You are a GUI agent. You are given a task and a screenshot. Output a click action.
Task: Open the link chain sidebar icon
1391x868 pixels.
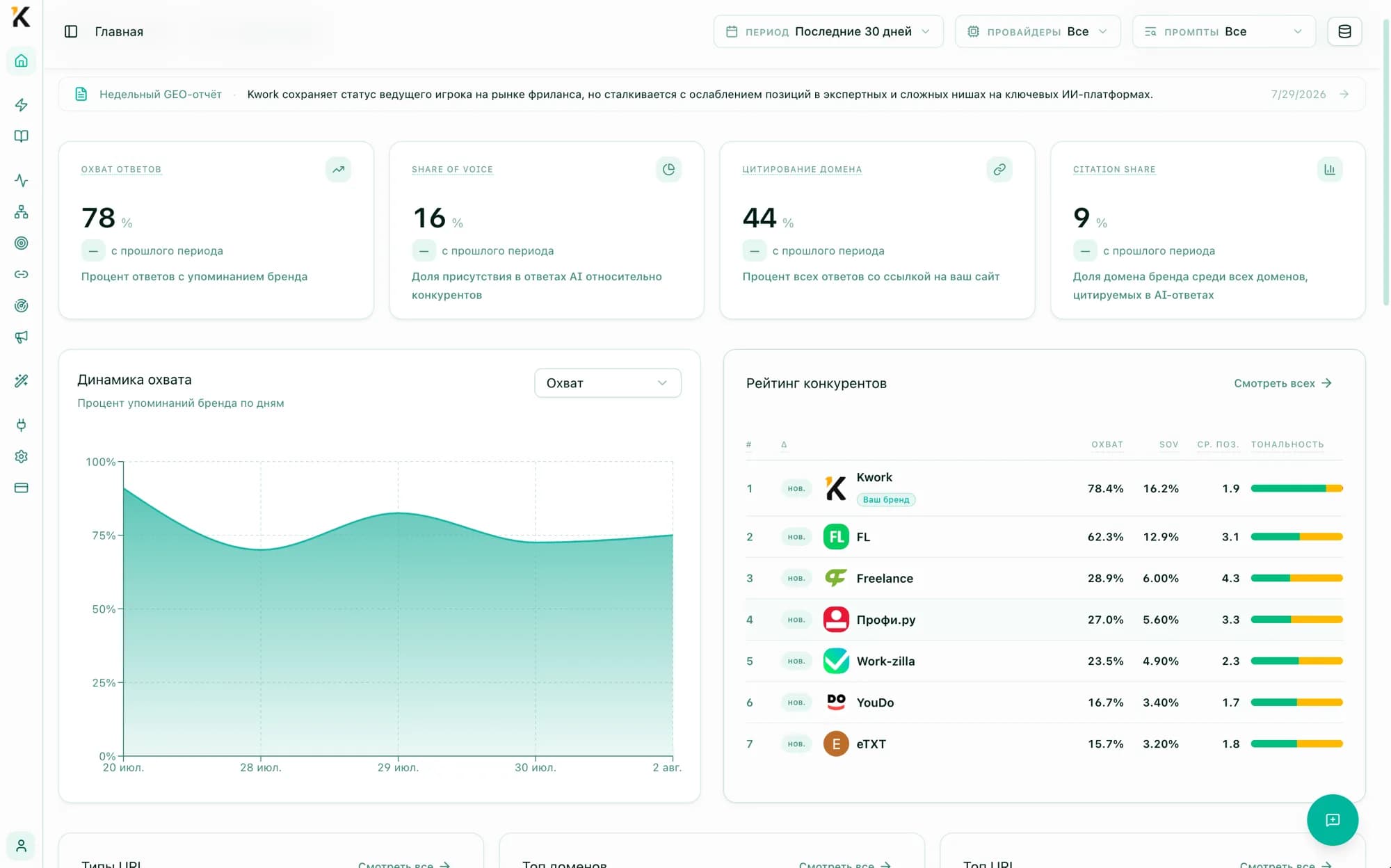(21, 274)
